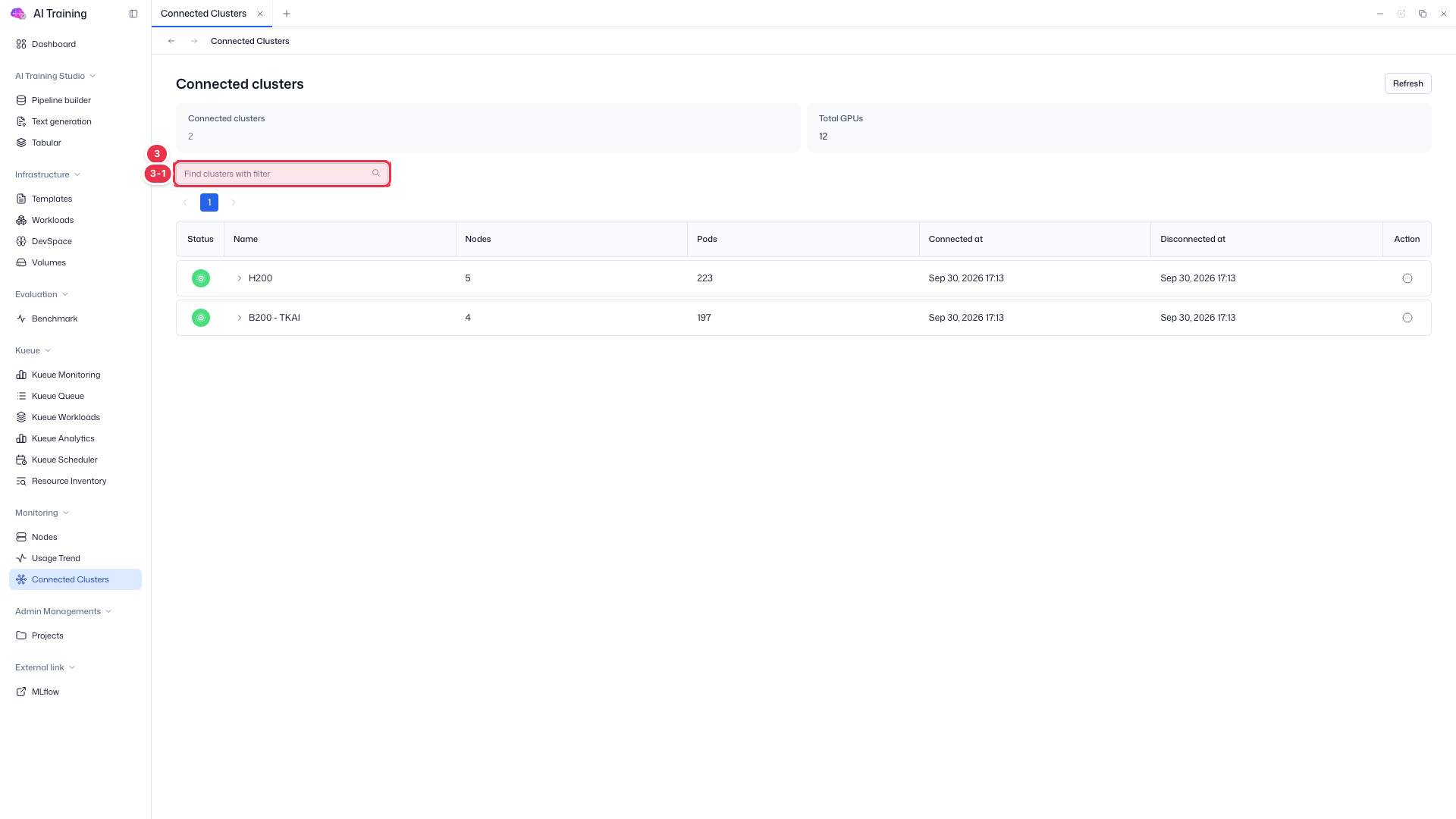Open action menu for H200 cluster
The height and width of the screenshot is (819, 1456).
coord(1407,278)
